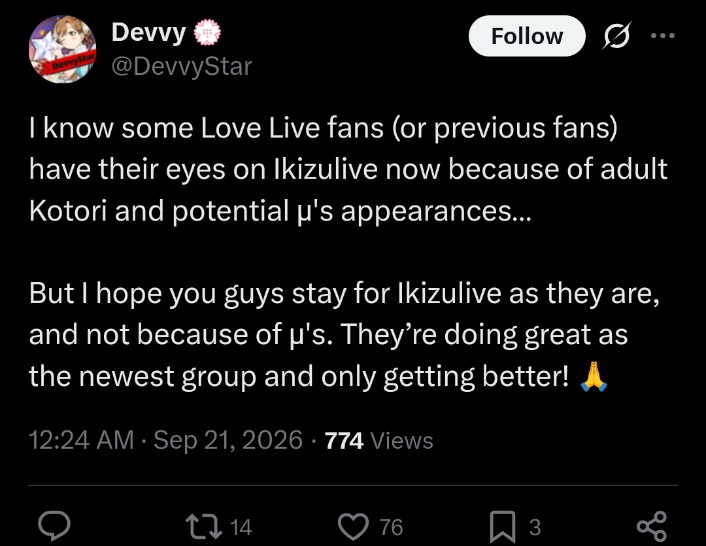
Task: Bookmark the post with the bookmark icon
Action: tap(502, 526)
